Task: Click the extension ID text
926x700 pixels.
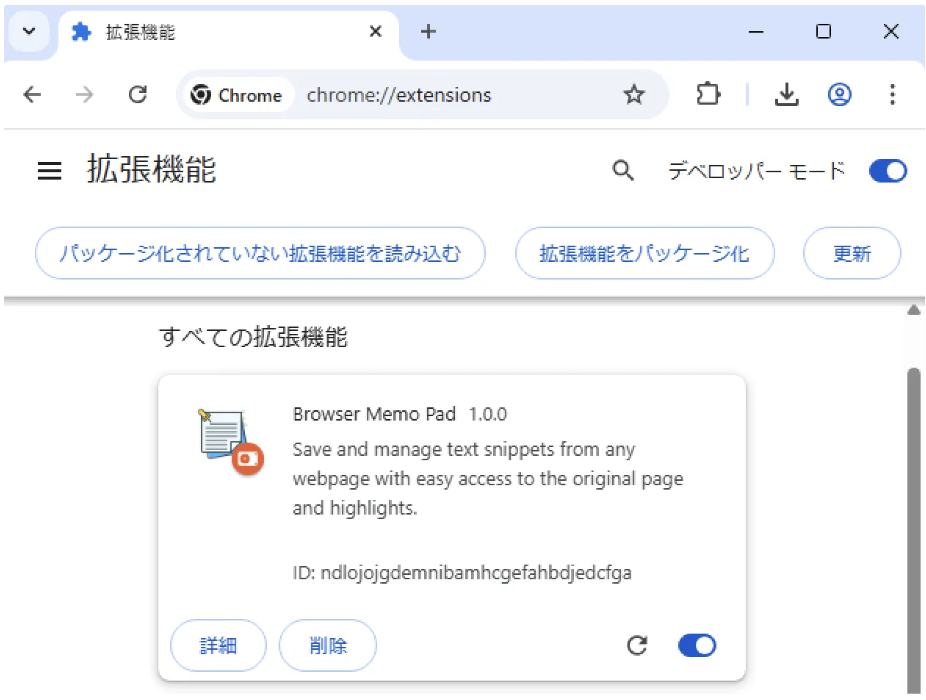Action: pyautogui.click(x=462, y=572)
